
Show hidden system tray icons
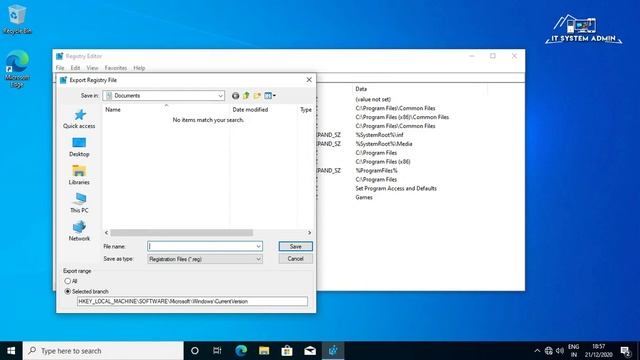[x=537, y=351]
